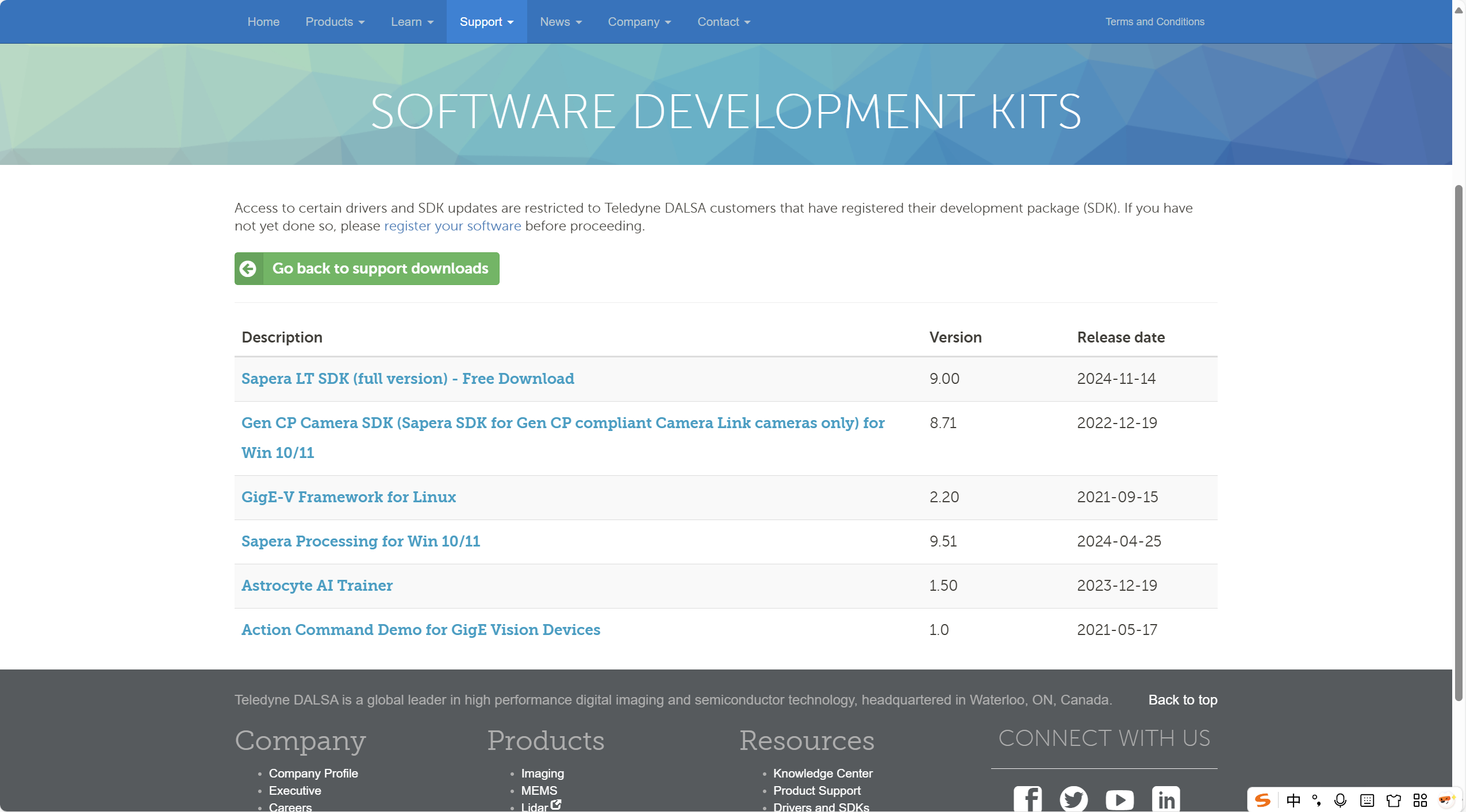
Task: Click the LinkedIn icon in footer
Action: coord(1166,799)
